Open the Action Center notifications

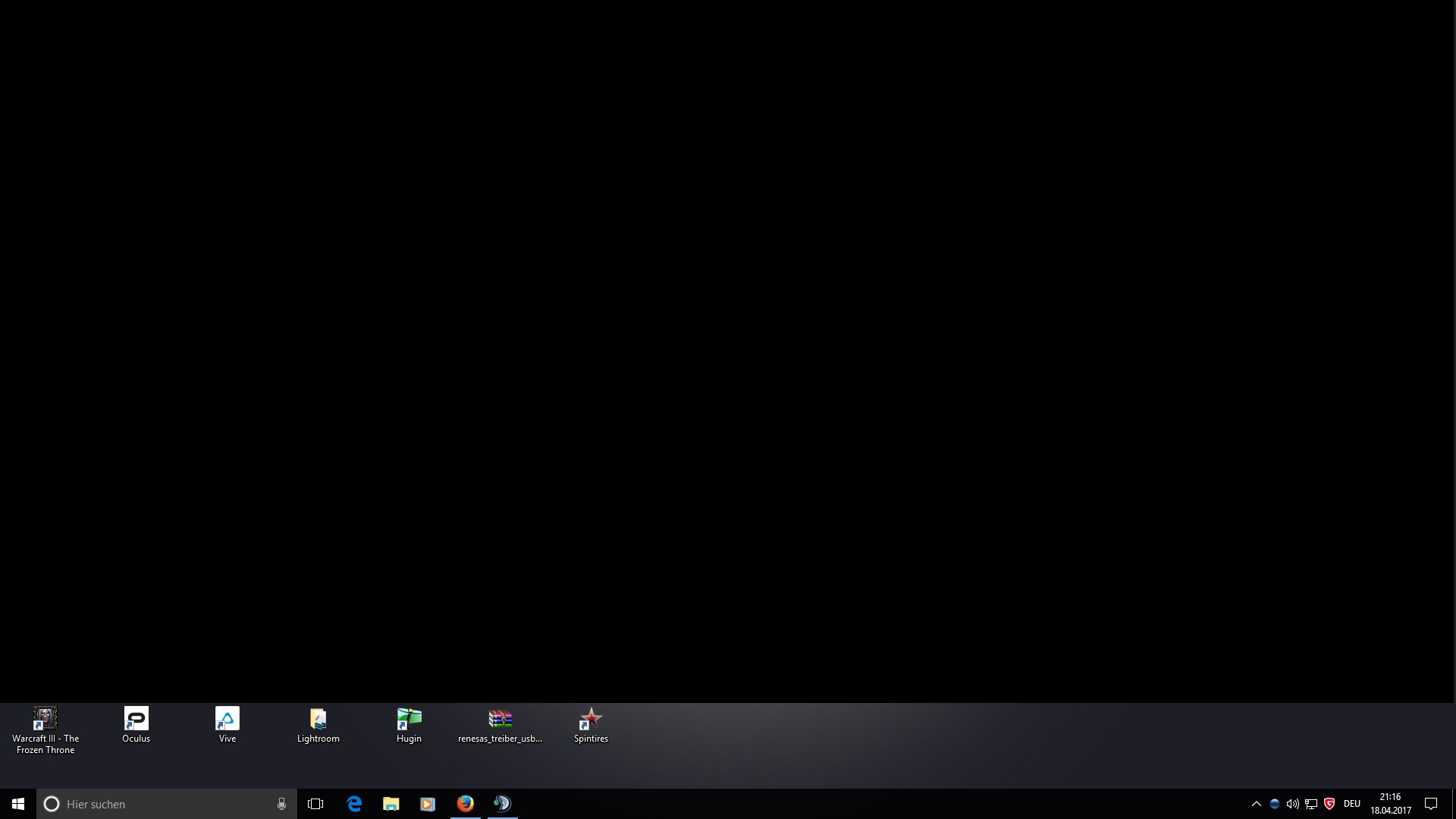[1431, 804]
